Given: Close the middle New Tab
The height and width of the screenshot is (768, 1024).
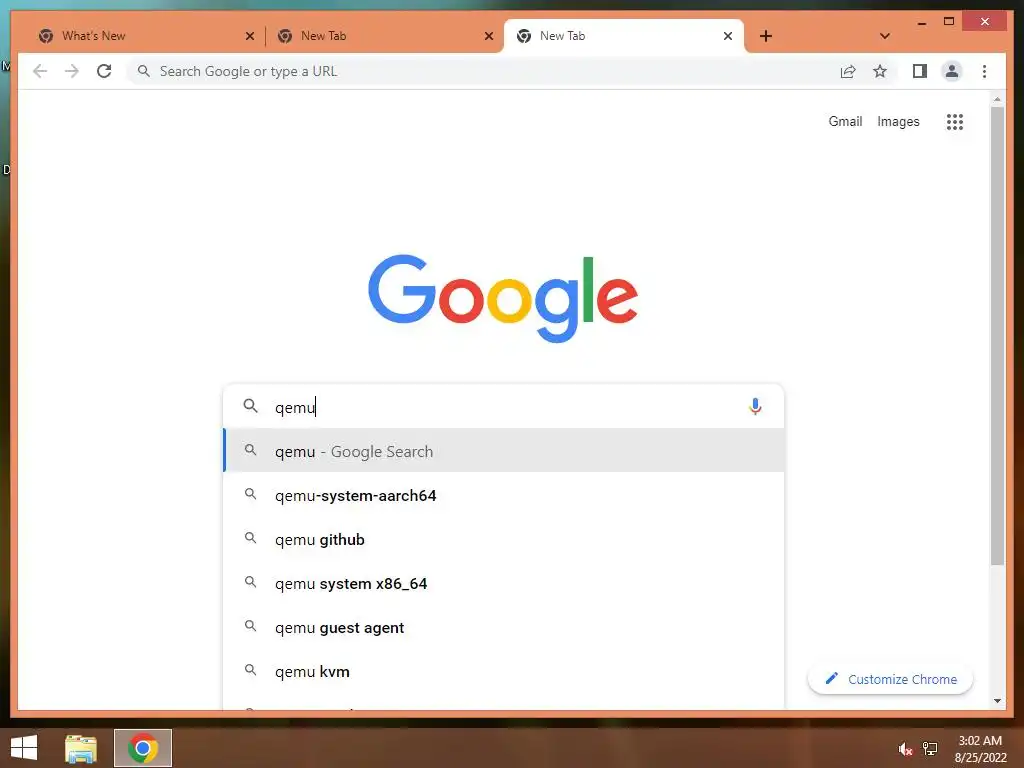Looking at the screenshot, I should 488,36.
